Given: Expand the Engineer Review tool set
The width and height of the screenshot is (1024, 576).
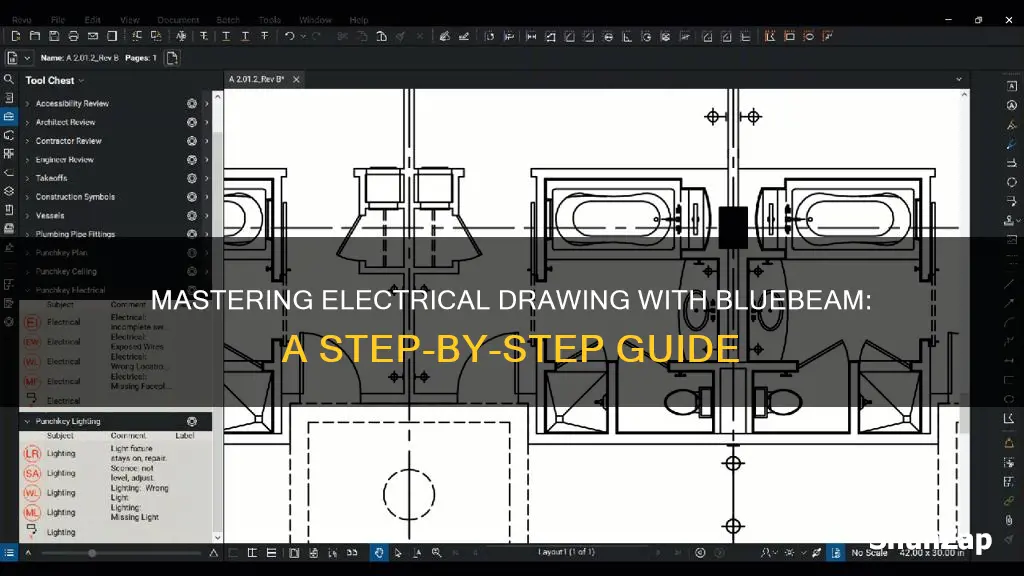Looking at the screenshot, I should click(x=27, y=159).
